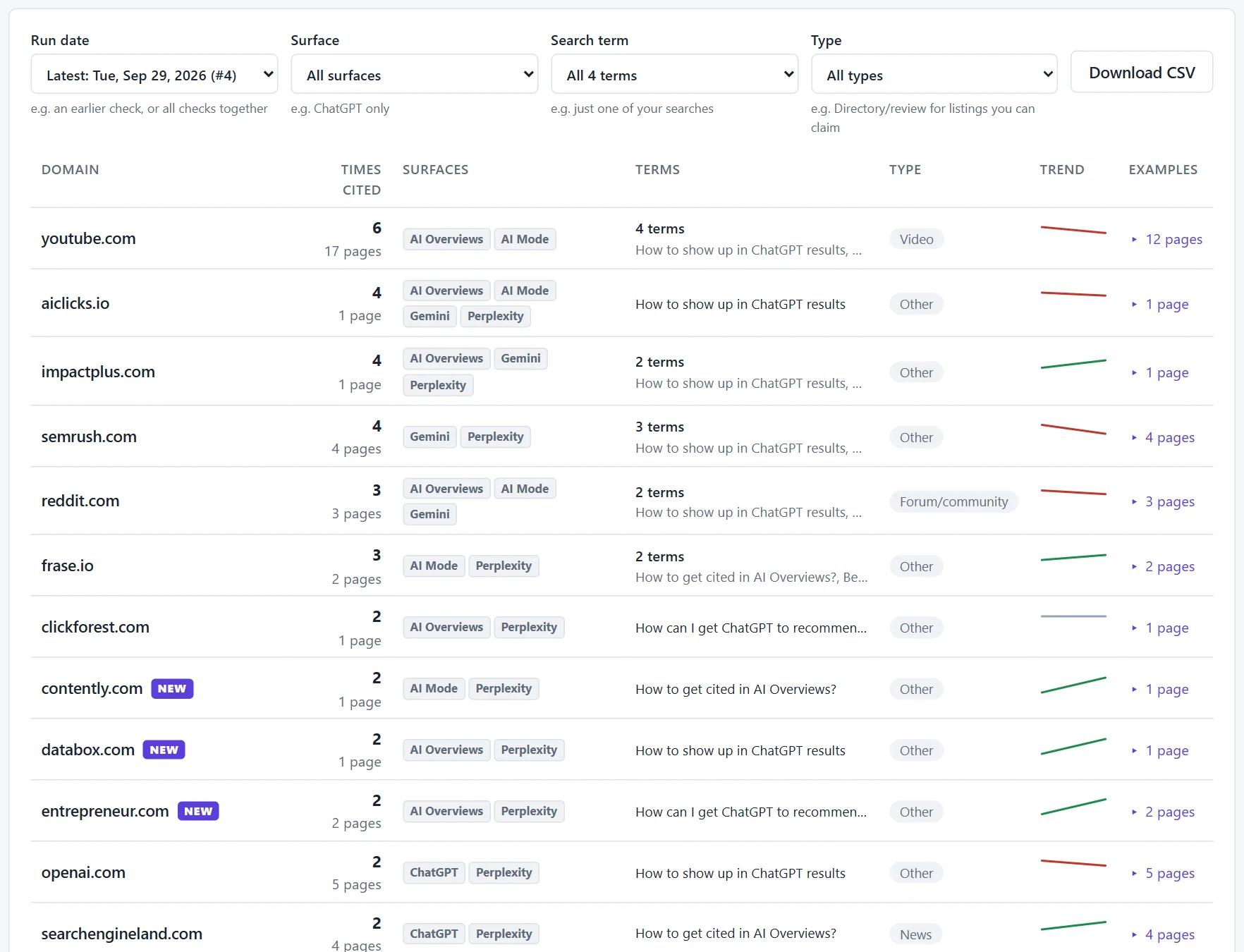This screenshot has height=952, width=1244.
Task: Expand reddit.com 3 pages examples
Action: click(1163, 502)
